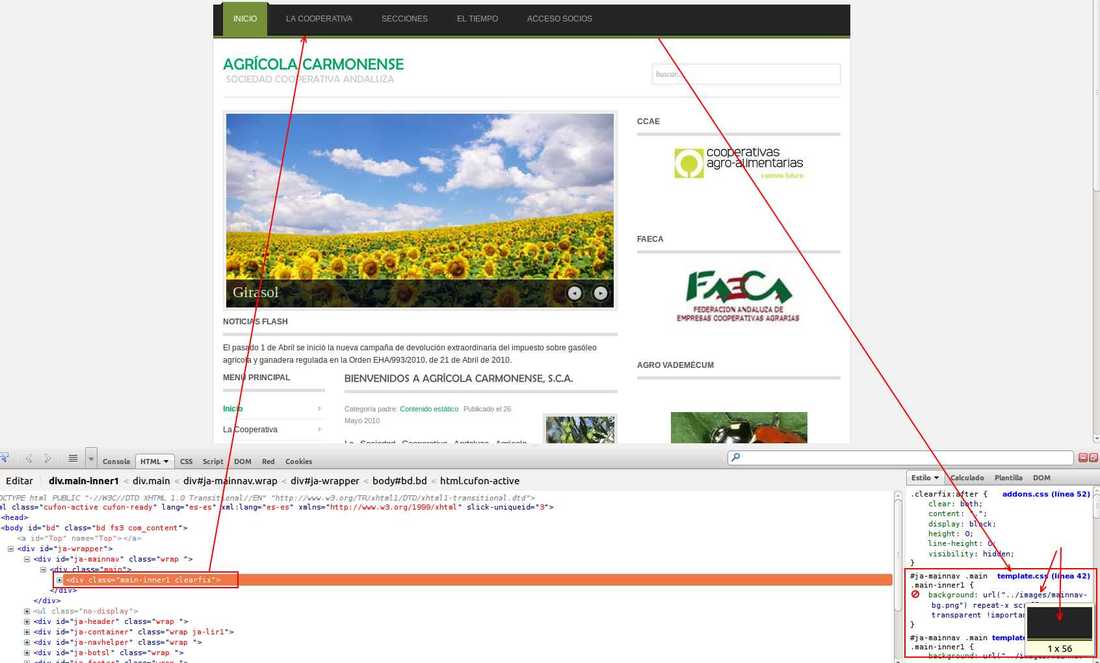Open the addons.css (línea 52) source link
1100x663 pixels.
pyautogui.click(x=1046, y=494)
